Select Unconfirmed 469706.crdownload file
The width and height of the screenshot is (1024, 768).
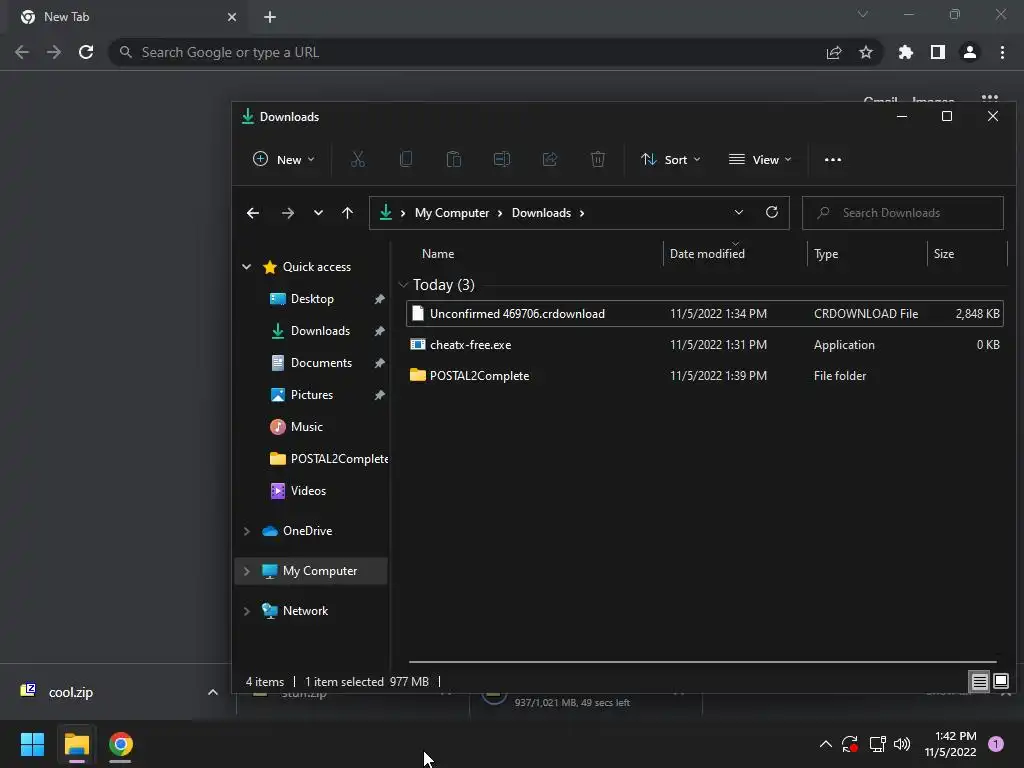(x=705, y=313)
